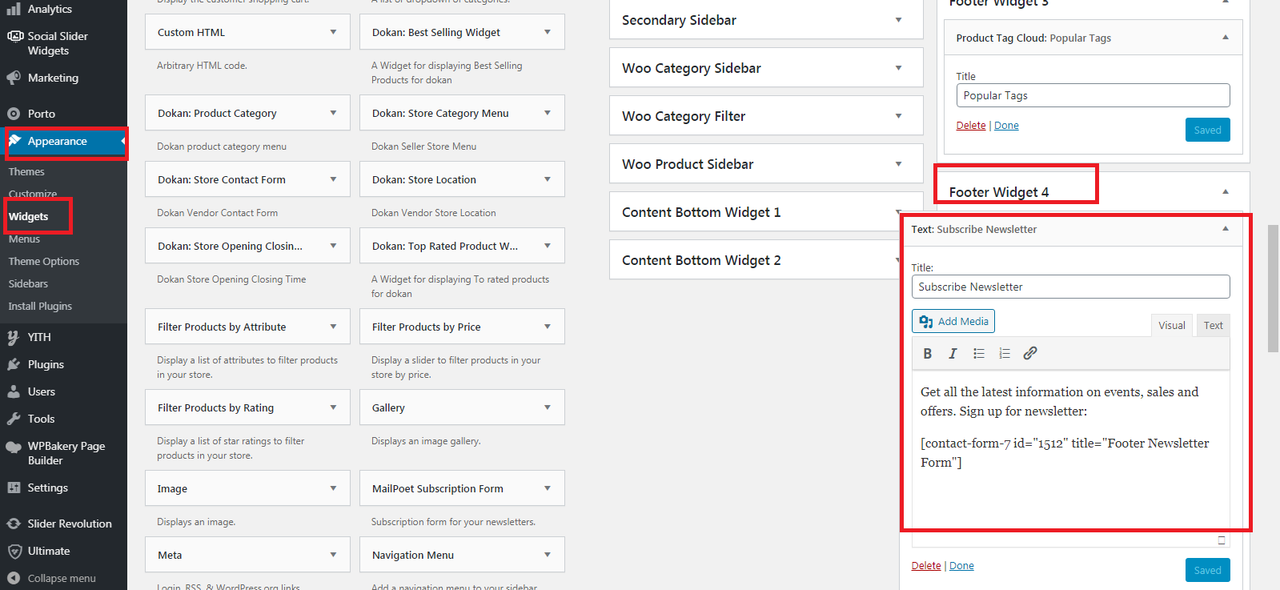Viewport: 1280px width, 590px height.
Task: Click the Slider Revolution refresh icon
Action: coord(14,524)
